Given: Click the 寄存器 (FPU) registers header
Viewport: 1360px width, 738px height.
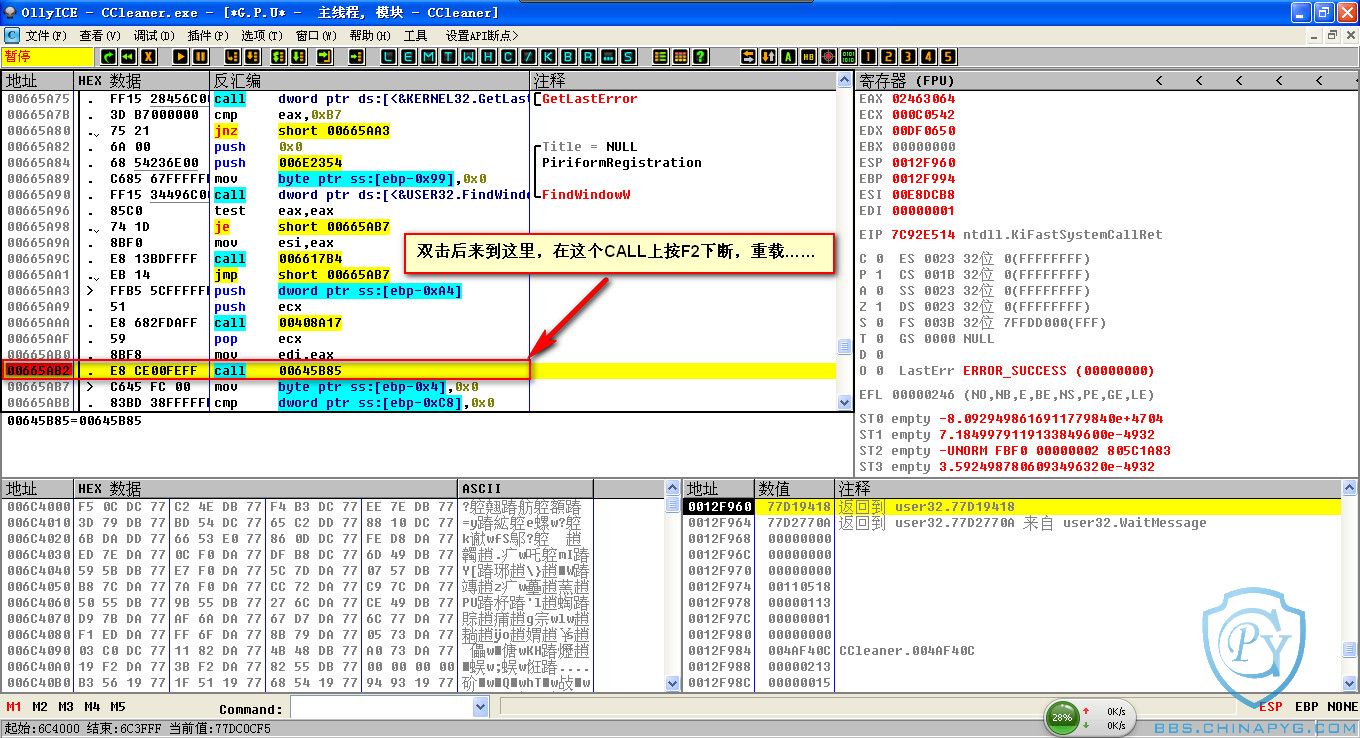Looking at the screenshot, I should click(x=908, y=81).
